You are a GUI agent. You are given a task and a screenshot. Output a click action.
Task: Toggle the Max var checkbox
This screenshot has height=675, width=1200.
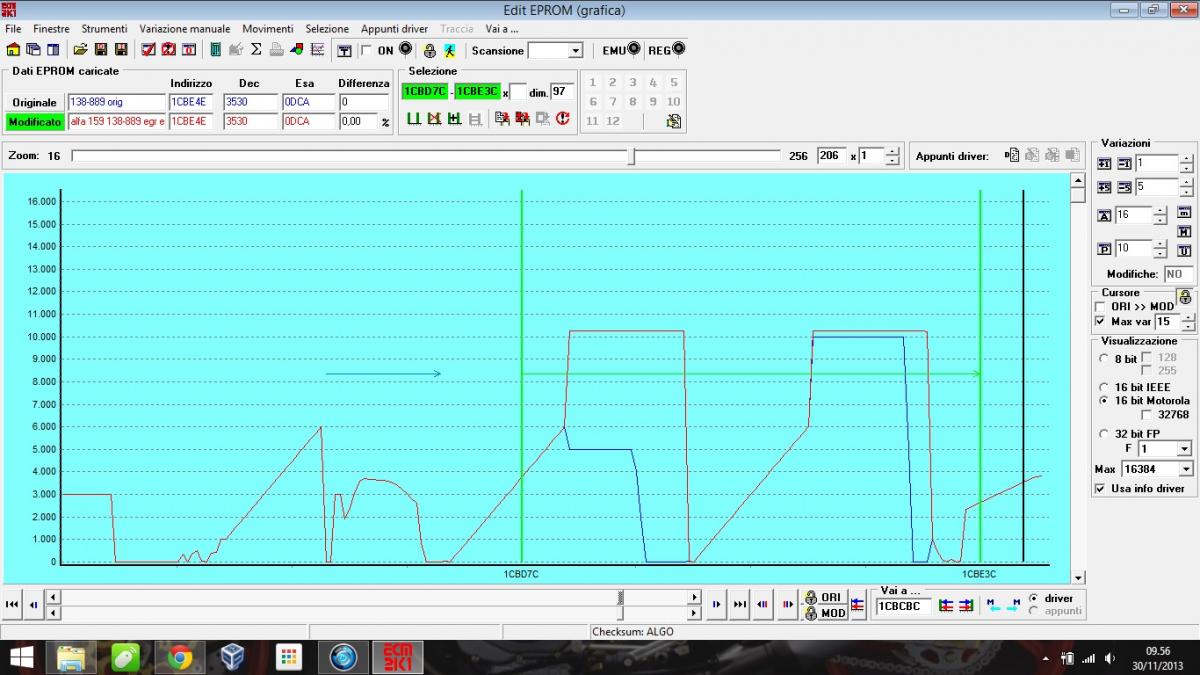[x=1101, y=322]
